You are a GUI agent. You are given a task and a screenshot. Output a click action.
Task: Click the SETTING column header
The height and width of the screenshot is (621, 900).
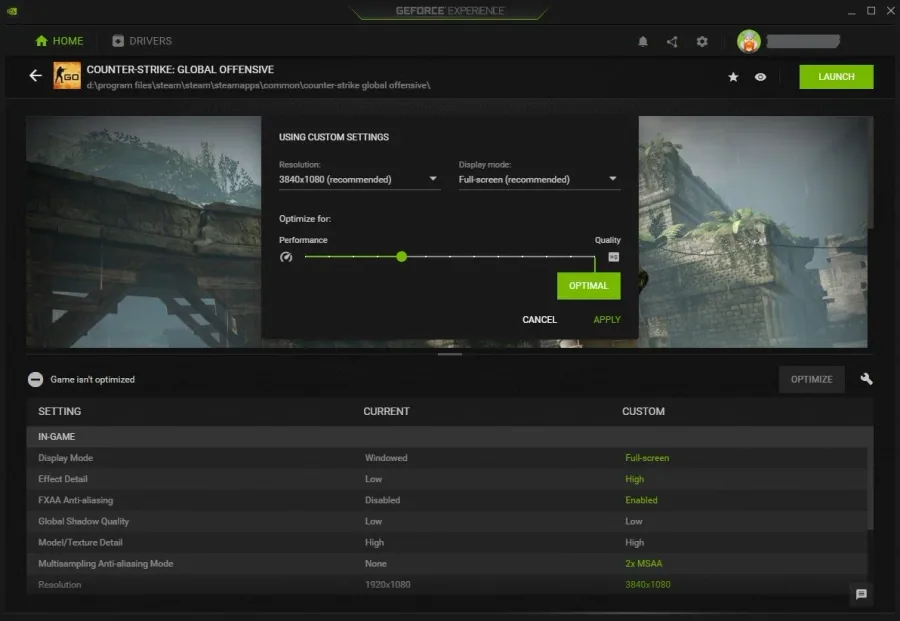[60, 412]
